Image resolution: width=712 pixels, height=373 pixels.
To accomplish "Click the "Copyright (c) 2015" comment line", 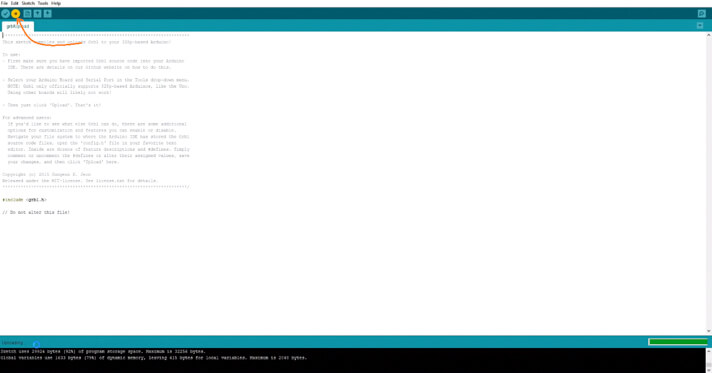I will coord(46,174).
